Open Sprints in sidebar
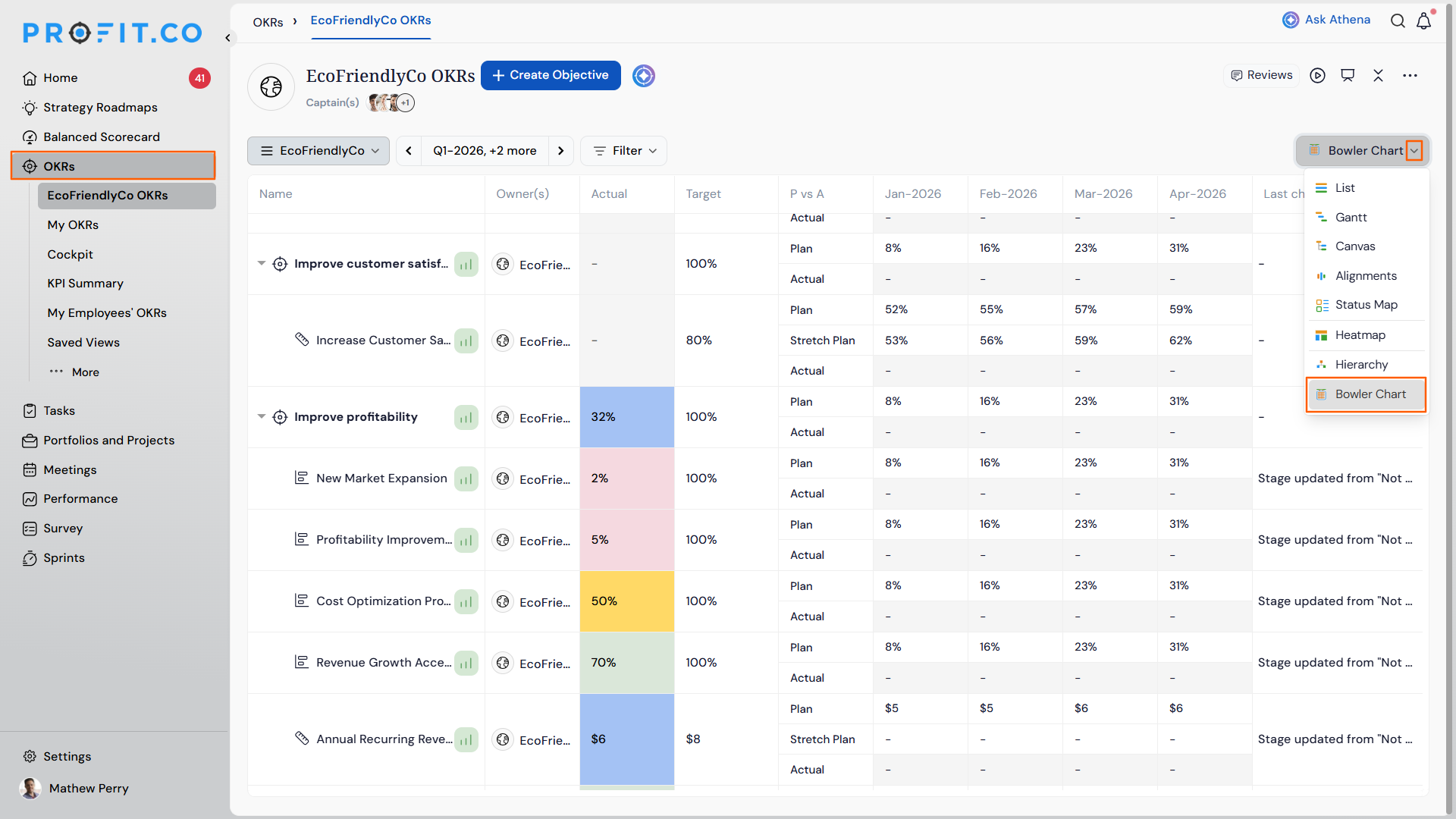The width and height of the screenshot is (1456, 819). [x=64, y=558]
